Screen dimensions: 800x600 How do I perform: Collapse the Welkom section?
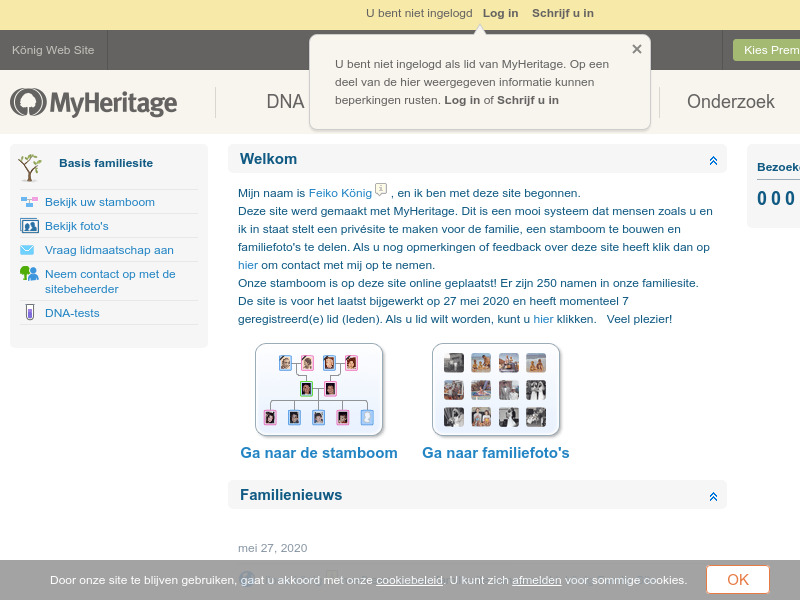click(713, 158)
